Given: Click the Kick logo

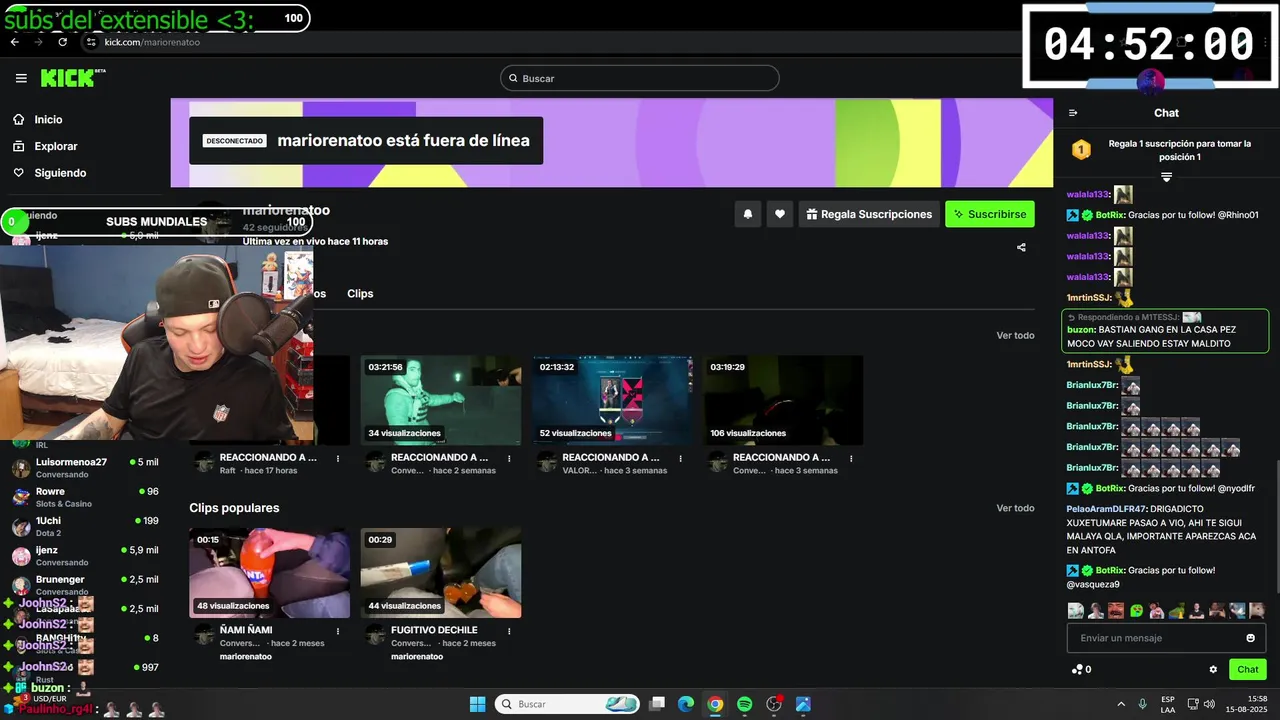Looking at the screenshot, I should tap(73, 78).
